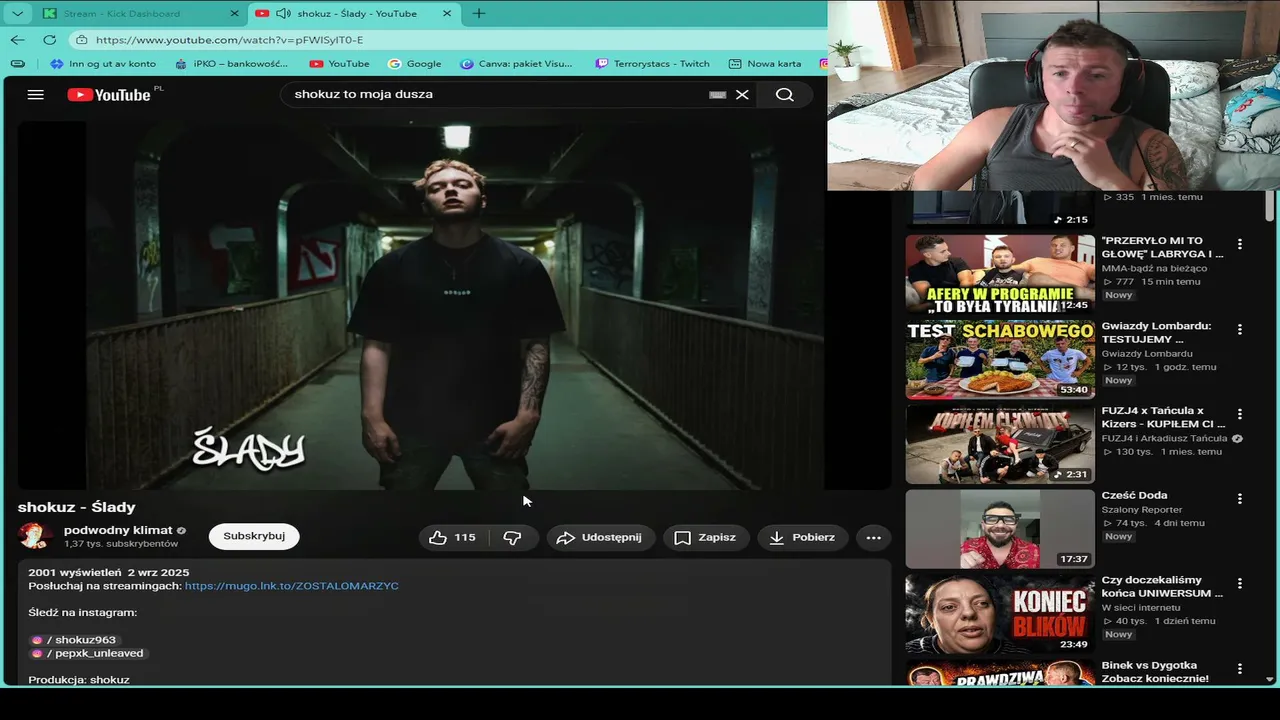The image size is (1280, 720).
Task: Download the video with Pobierz
Action: 803,537
